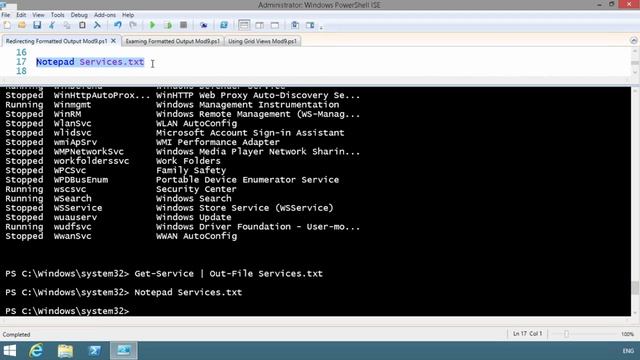This screenshot has height=360, width=640.
Task: Click the Get-Service | Out-File Services.txt command line
Action: pyautogui.click(x=164, y=273)
